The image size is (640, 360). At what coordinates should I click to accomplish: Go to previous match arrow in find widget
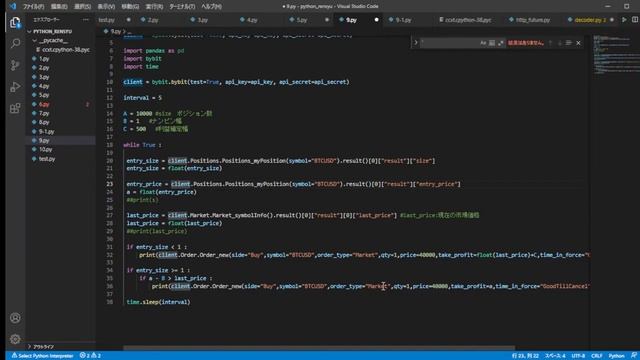tap(551, 43)
